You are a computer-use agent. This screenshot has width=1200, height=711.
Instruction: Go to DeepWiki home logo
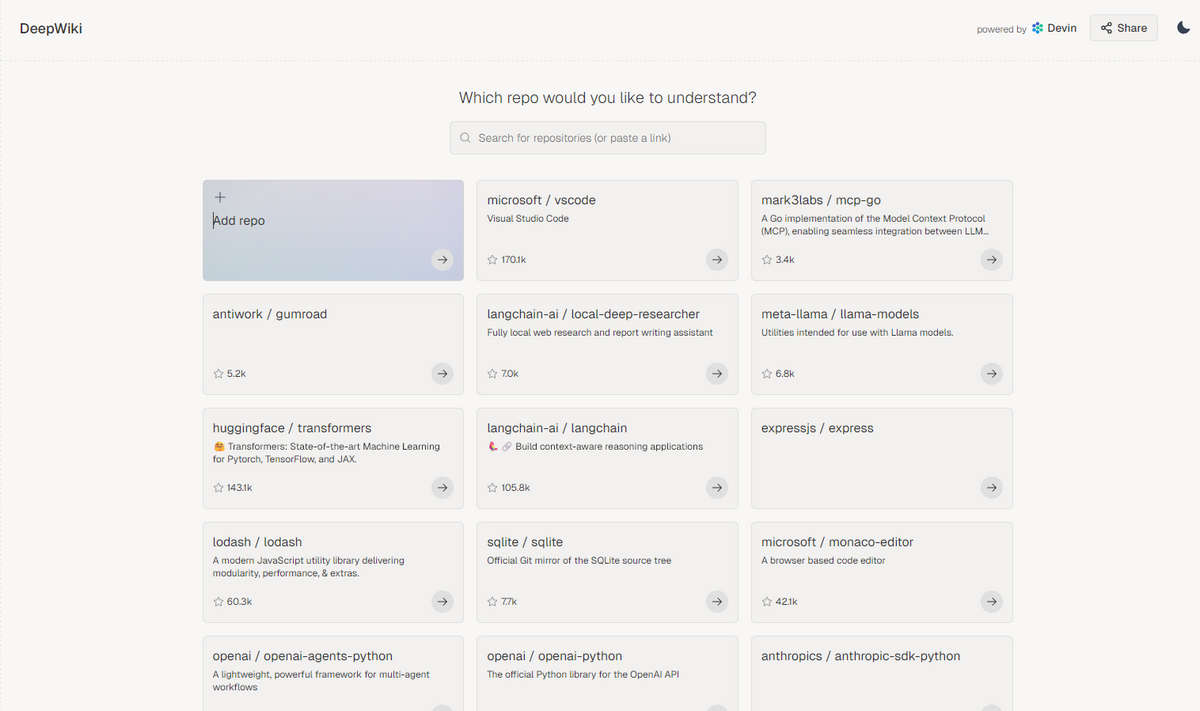point(51,28)
